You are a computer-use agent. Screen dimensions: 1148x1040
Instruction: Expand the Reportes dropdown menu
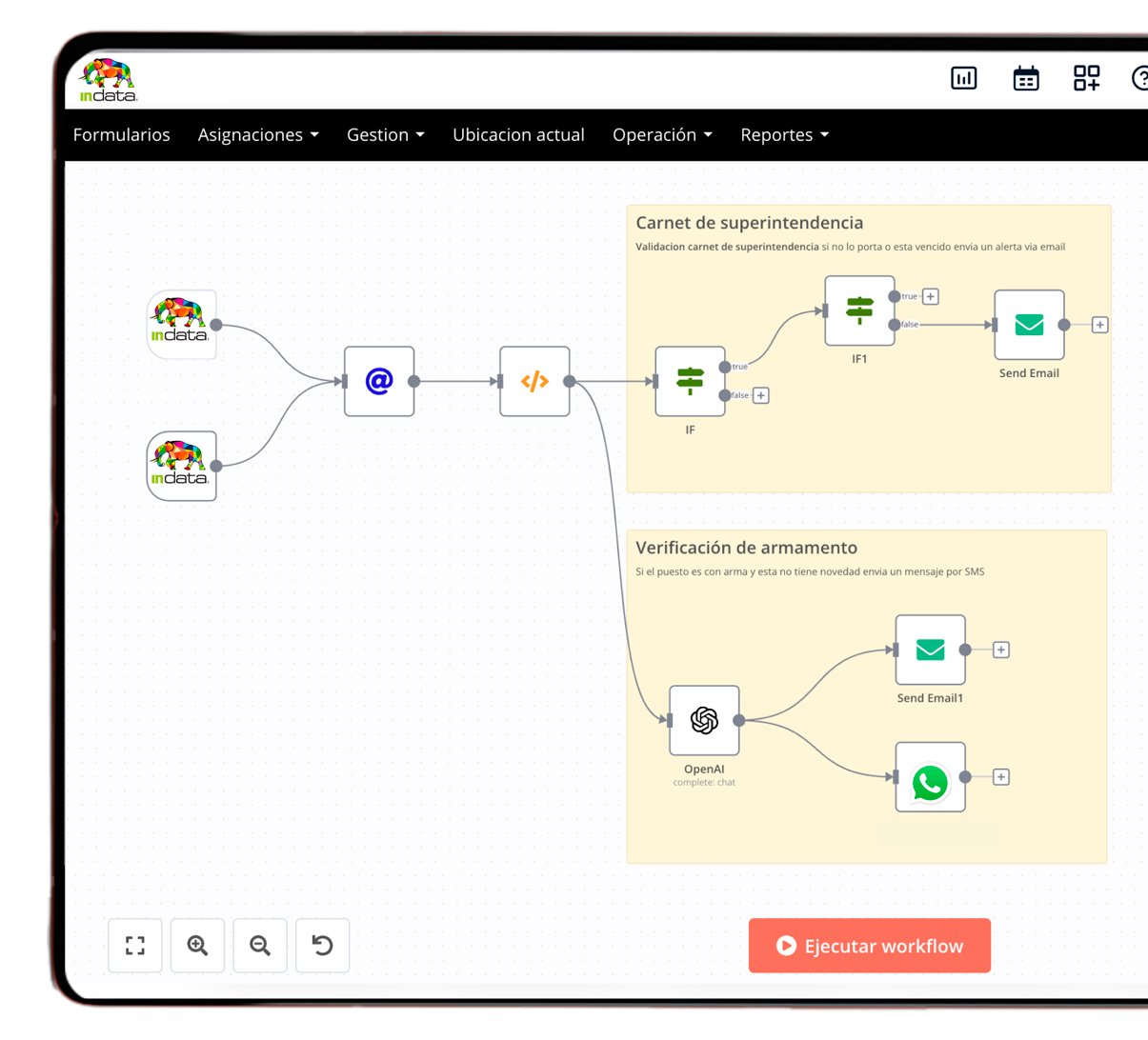click(x=784, y=135)
